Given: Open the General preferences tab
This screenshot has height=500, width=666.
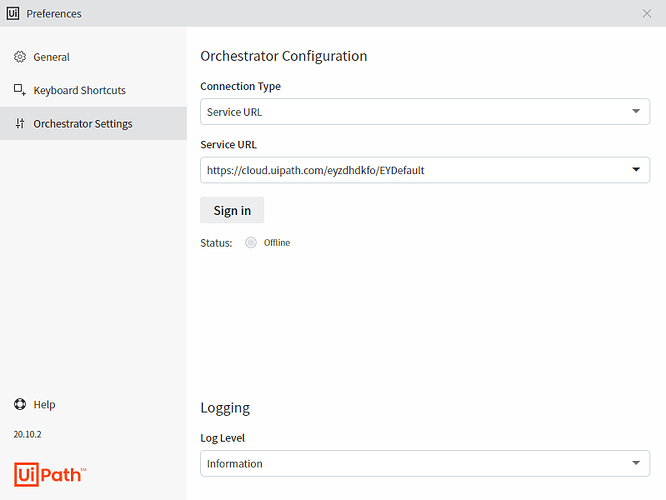Looking at the screenshot, I should (x=93, y=57).
